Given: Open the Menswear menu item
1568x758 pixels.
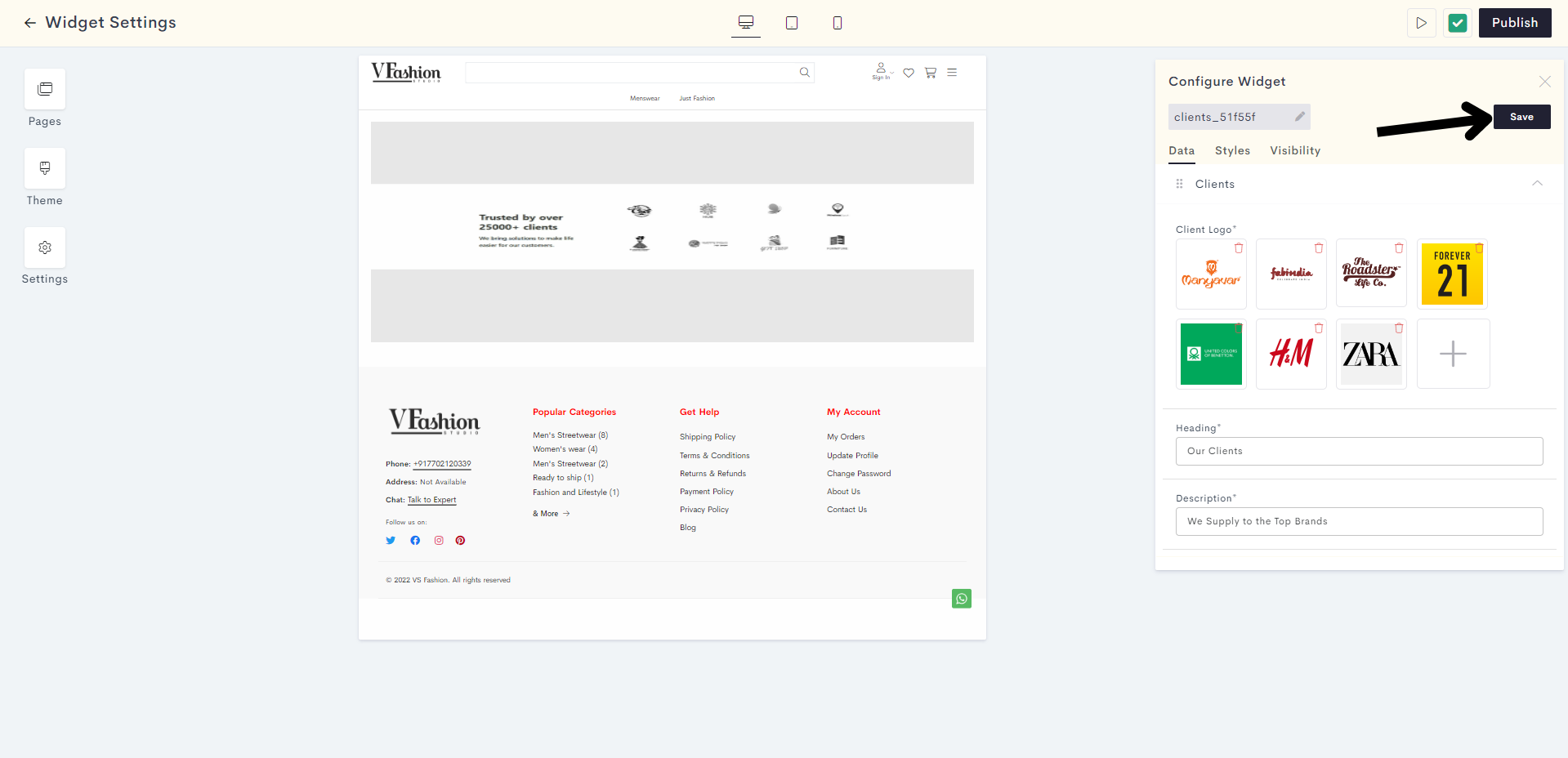Looking at the screenshot, I should [x=645, y=98].
